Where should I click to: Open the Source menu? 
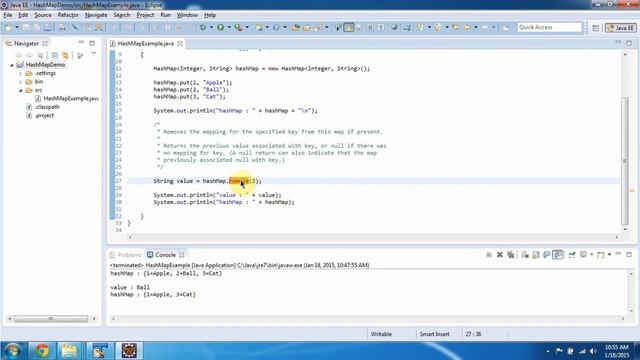pyautogui.click(x=43, y=15)
